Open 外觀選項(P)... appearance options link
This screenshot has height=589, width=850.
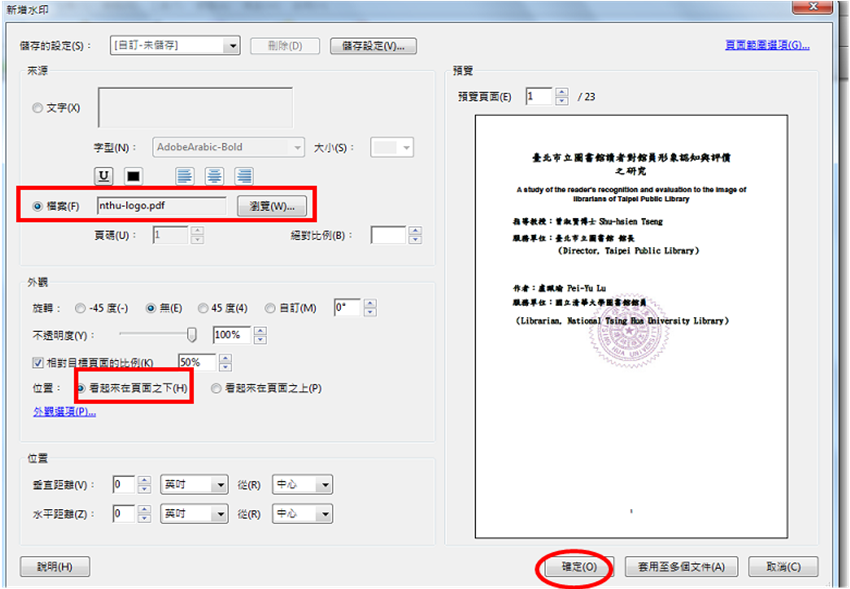64,411
